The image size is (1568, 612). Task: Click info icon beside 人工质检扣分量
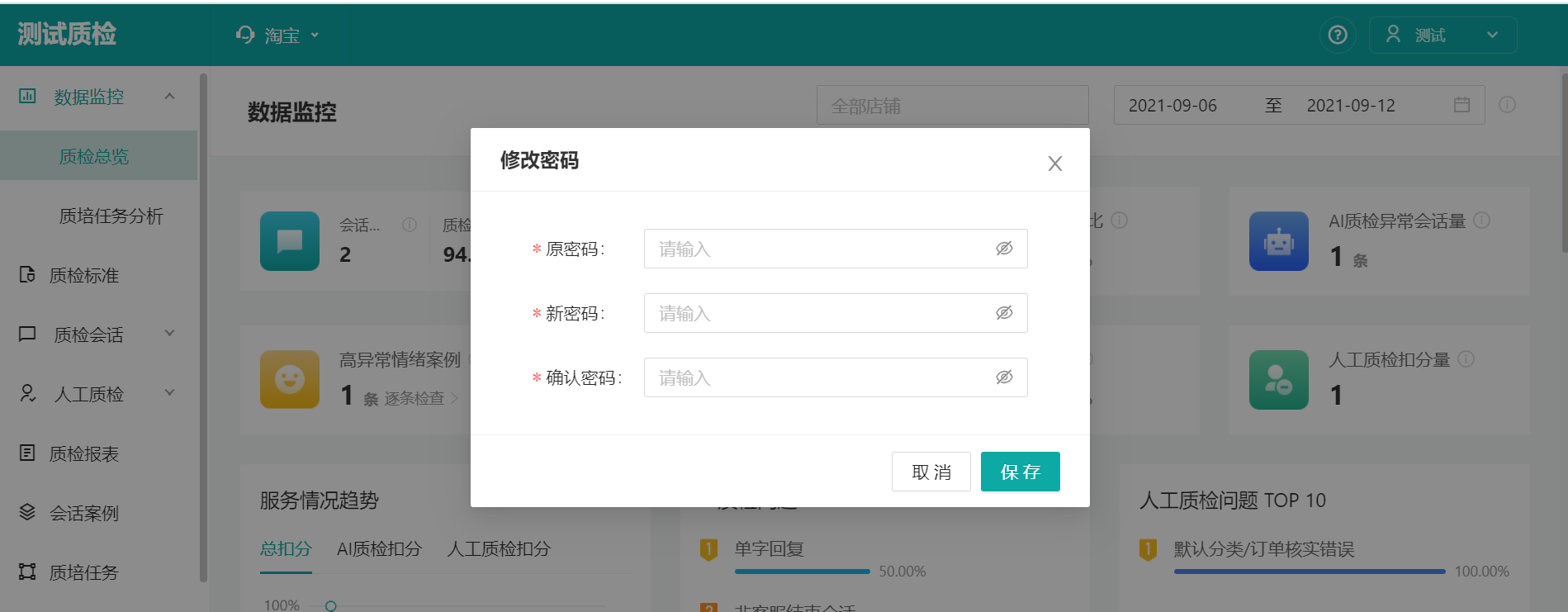click(x=1466, y=359)
